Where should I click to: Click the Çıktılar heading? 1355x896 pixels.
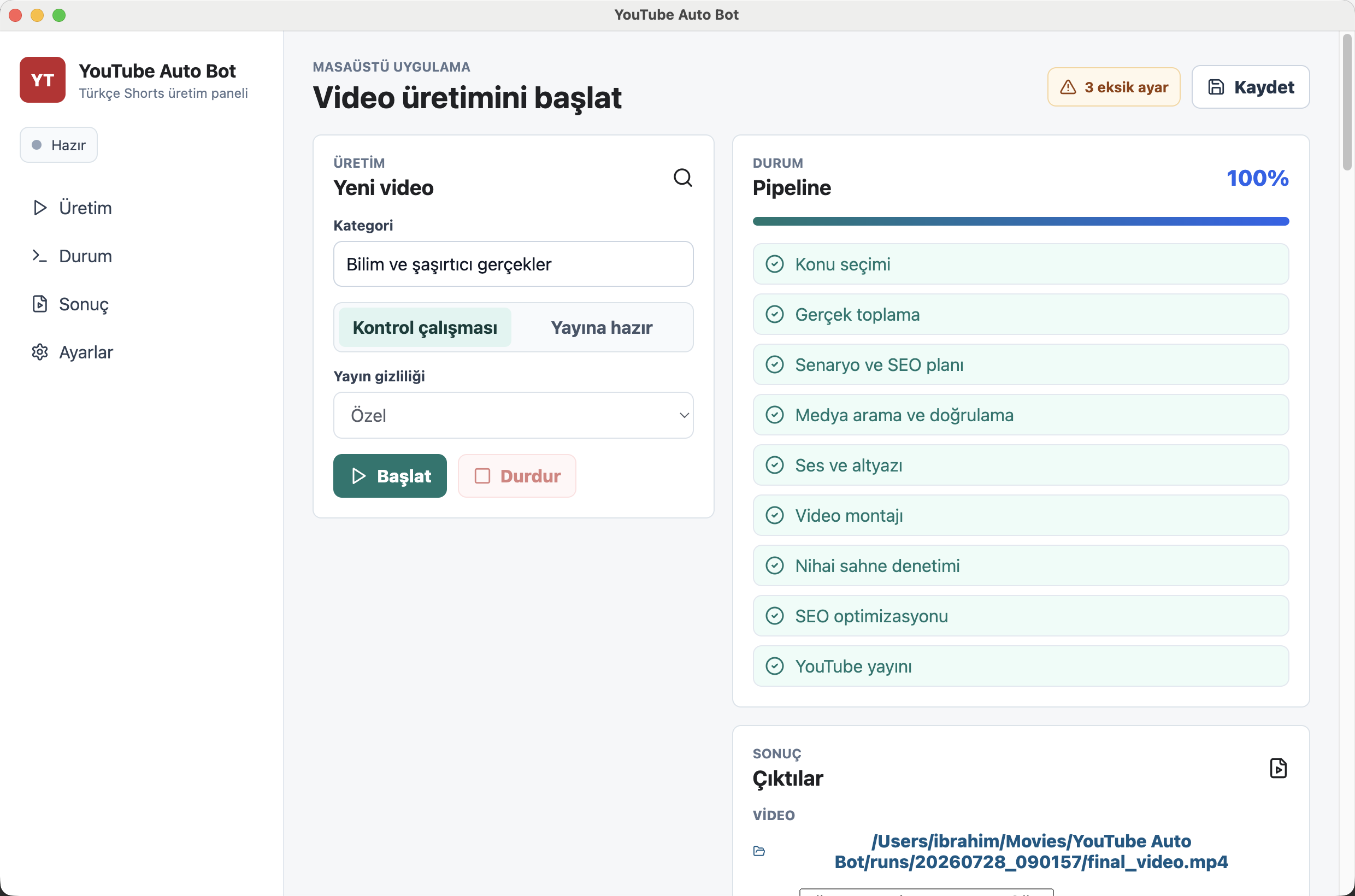pyautogui.click(x=787, y=779)
